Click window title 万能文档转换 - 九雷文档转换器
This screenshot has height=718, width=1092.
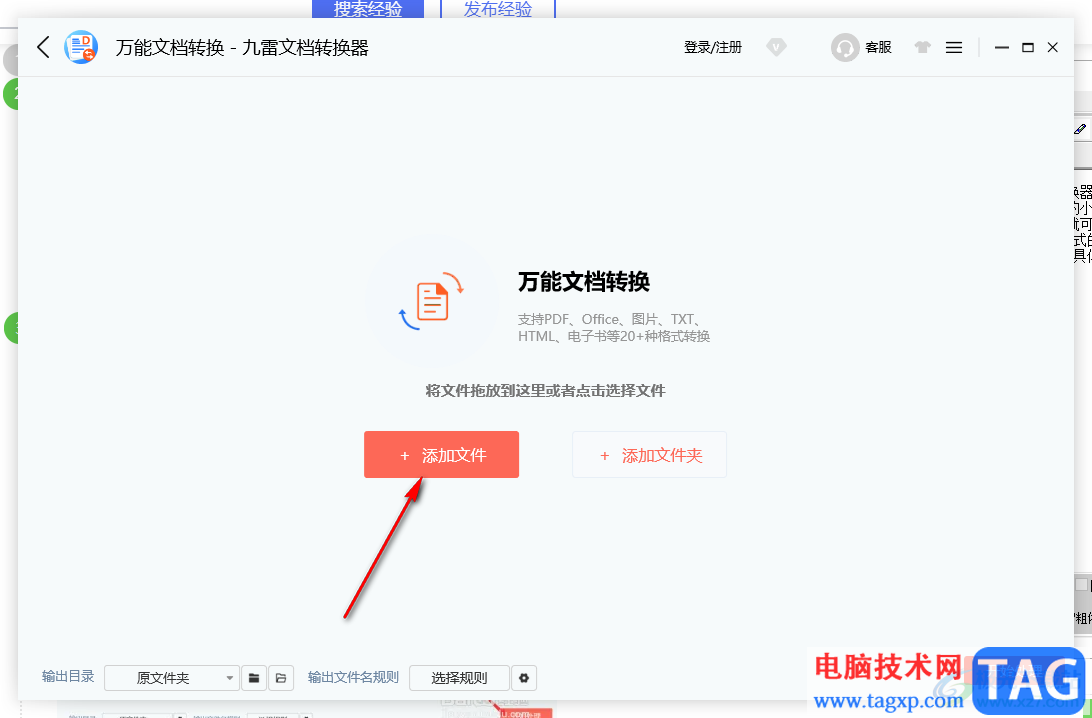(x=242, y=47)
